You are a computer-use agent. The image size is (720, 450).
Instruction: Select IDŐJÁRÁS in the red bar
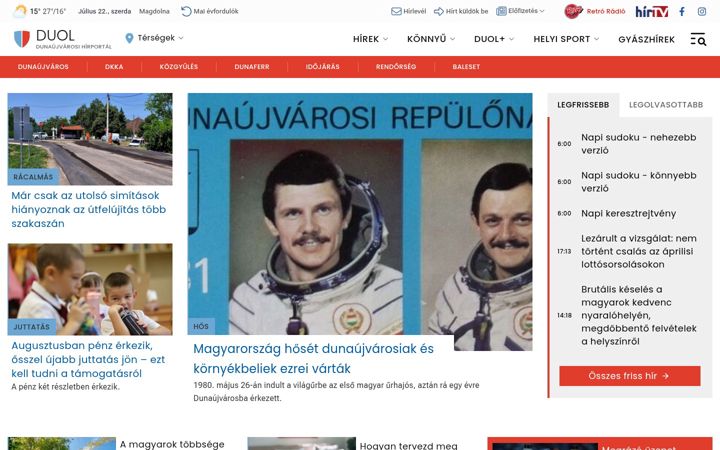322,67
